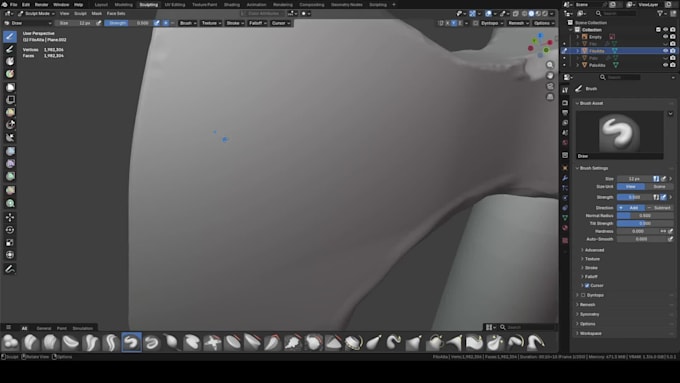Image resolution: width=680 pixels, height=383 pixels.
Task: Click the Strength slider in Brush Settings
Action: point(634,197)
